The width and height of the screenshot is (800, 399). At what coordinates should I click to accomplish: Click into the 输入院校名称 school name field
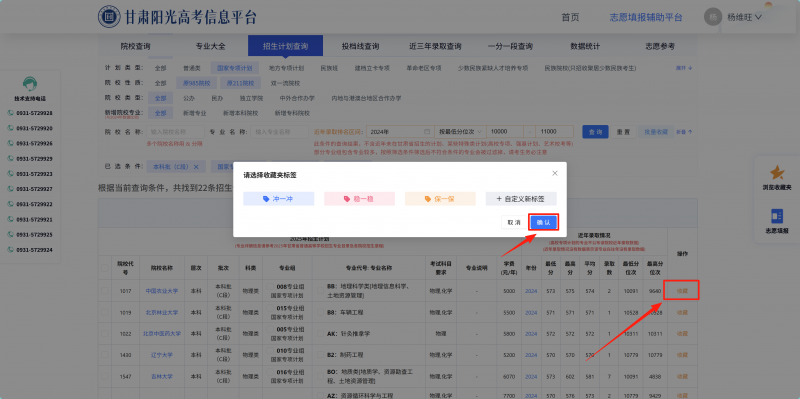point(176,132)
